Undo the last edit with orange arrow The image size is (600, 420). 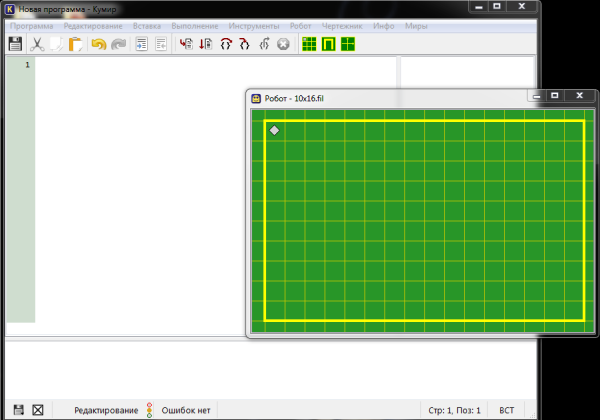(98, 44)
